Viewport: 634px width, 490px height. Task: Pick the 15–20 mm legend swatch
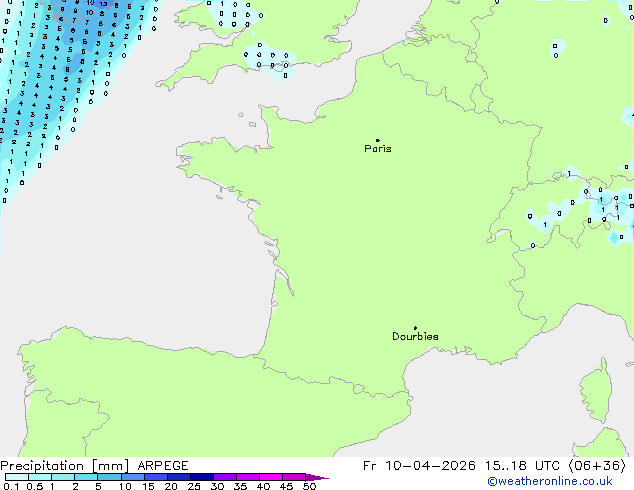(x=155, y=477)
